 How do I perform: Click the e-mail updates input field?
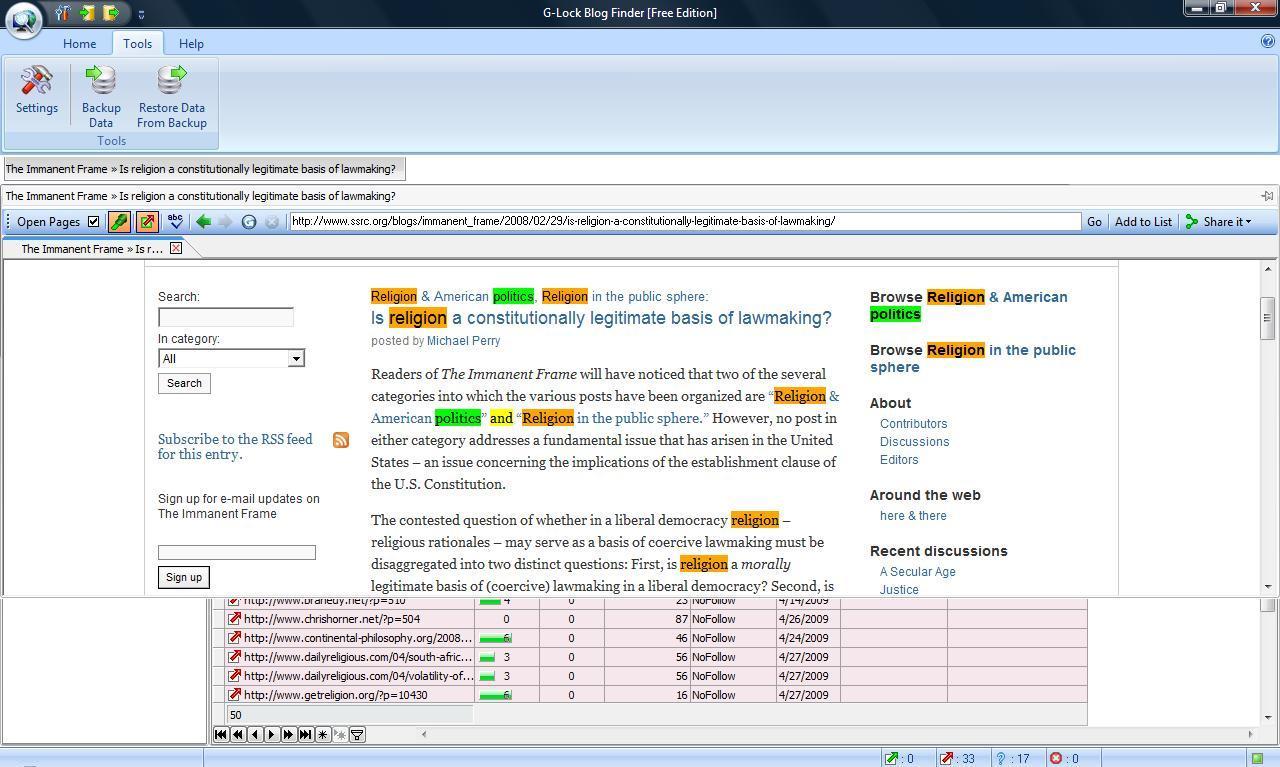237,552
